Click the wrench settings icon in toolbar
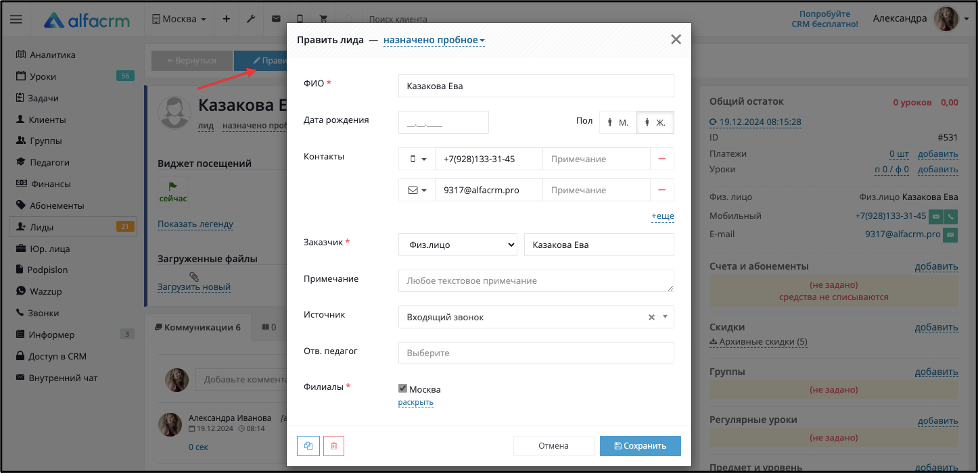Screen dimensions: 979x474 251,19
